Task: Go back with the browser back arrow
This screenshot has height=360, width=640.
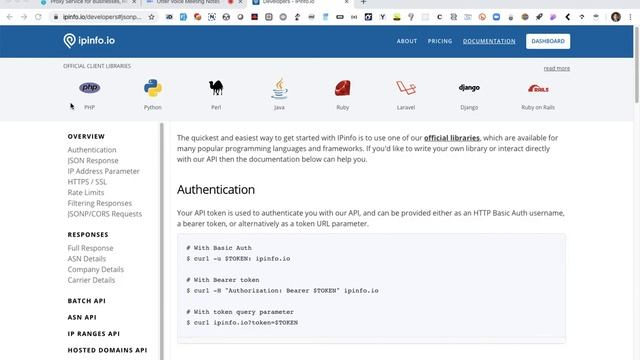Action: click(10, 17)
